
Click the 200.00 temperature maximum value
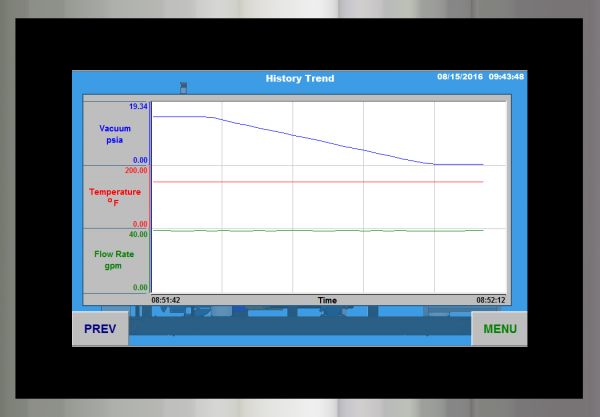(x=136, y=170)
